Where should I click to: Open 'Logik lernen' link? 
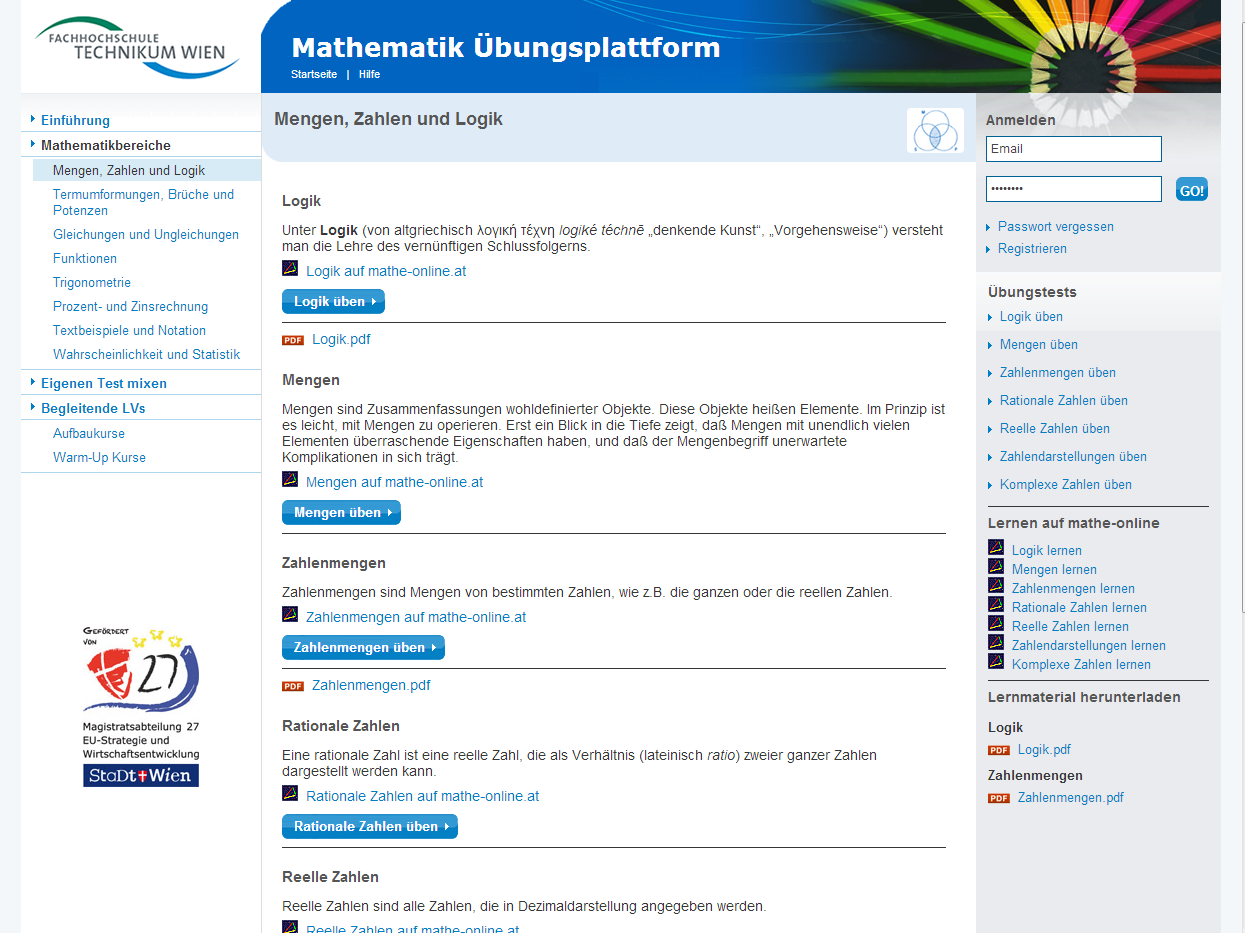(1047, 551)
